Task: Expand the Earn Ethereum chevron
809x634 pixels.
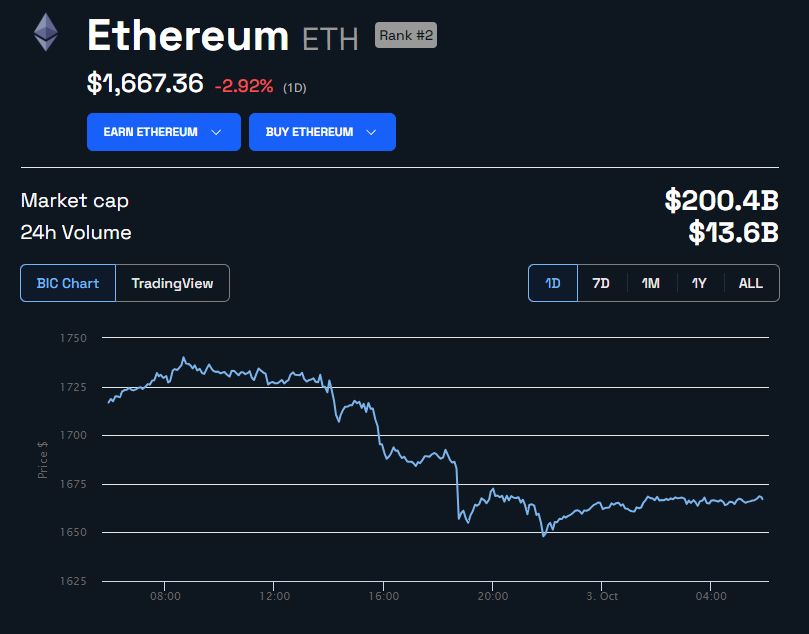Action: [x=216, y=133]
